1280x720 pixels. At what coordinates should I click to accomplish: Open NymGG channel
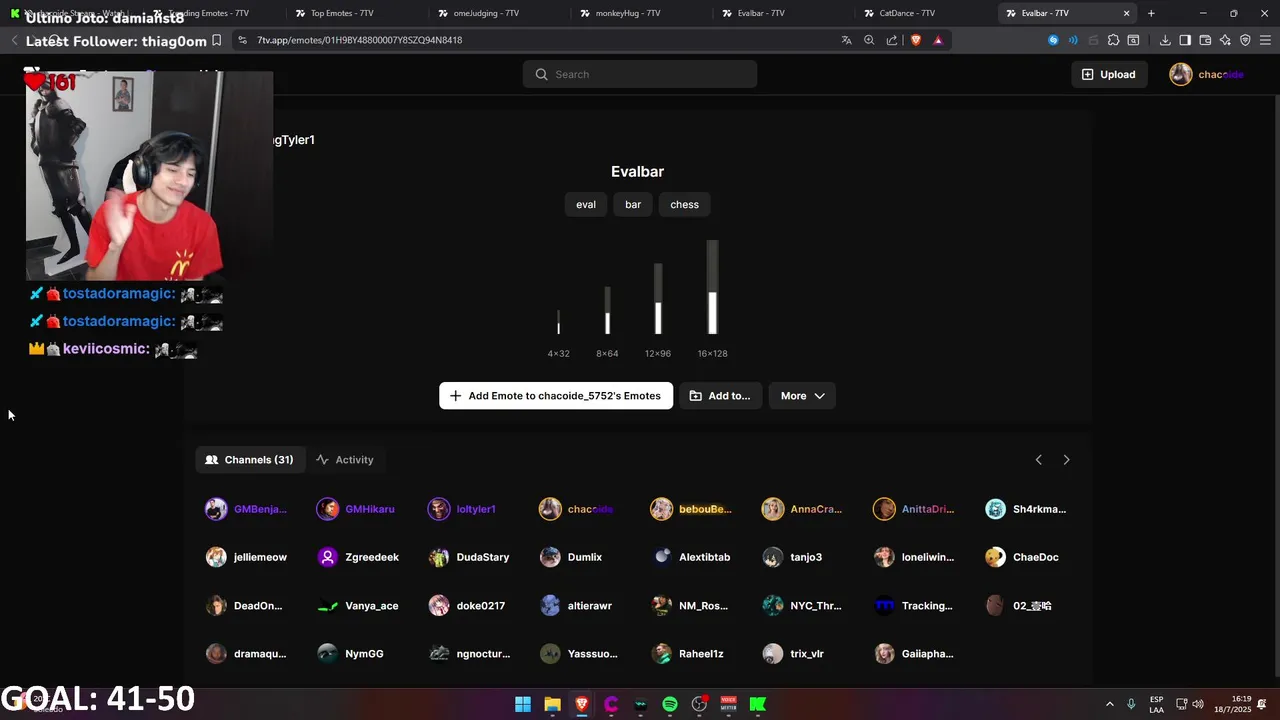click(350, 654)
